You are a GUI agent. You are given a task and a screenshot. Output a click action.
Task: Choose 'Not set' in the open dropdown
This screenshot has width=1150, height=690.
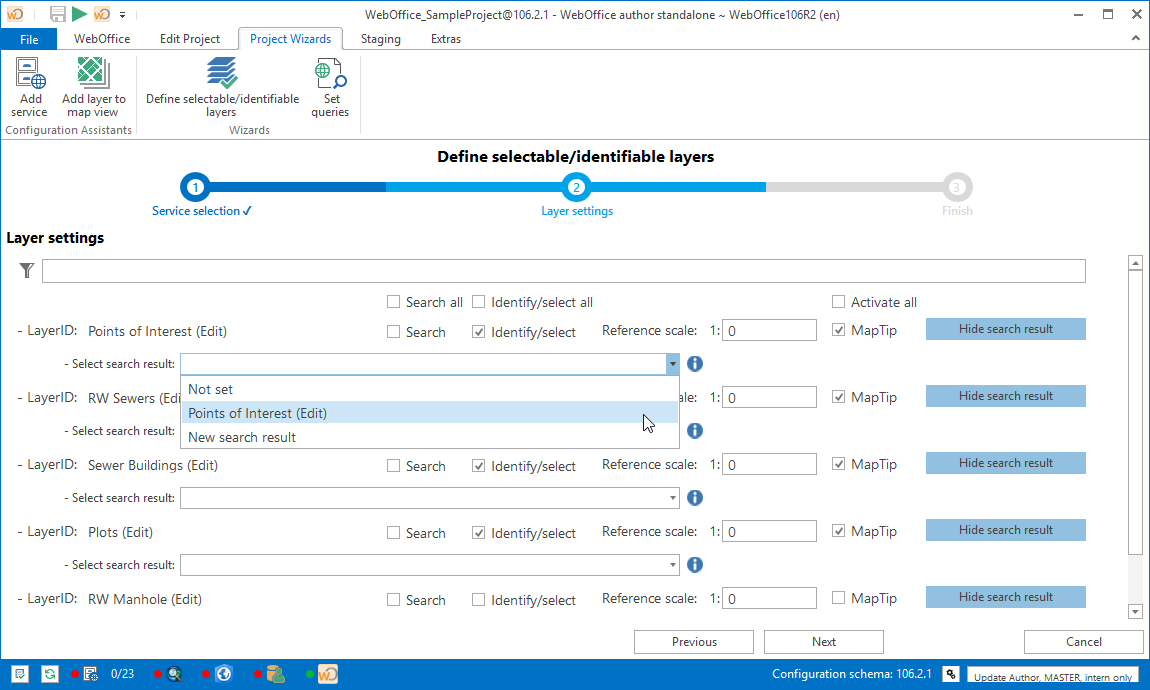pyautogui.click(x=211, y=389)
